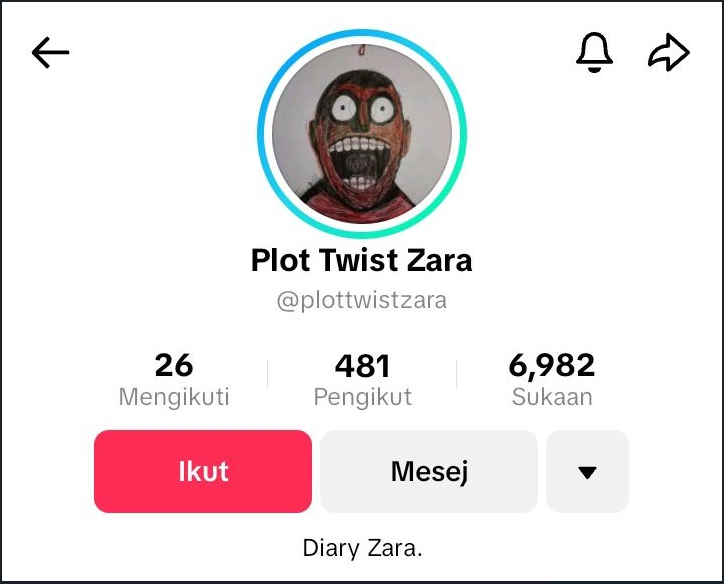The width and height of the screenshot is (724, 584).
Task: Tap the Sukaan likes label
Action: coord(552,397)
